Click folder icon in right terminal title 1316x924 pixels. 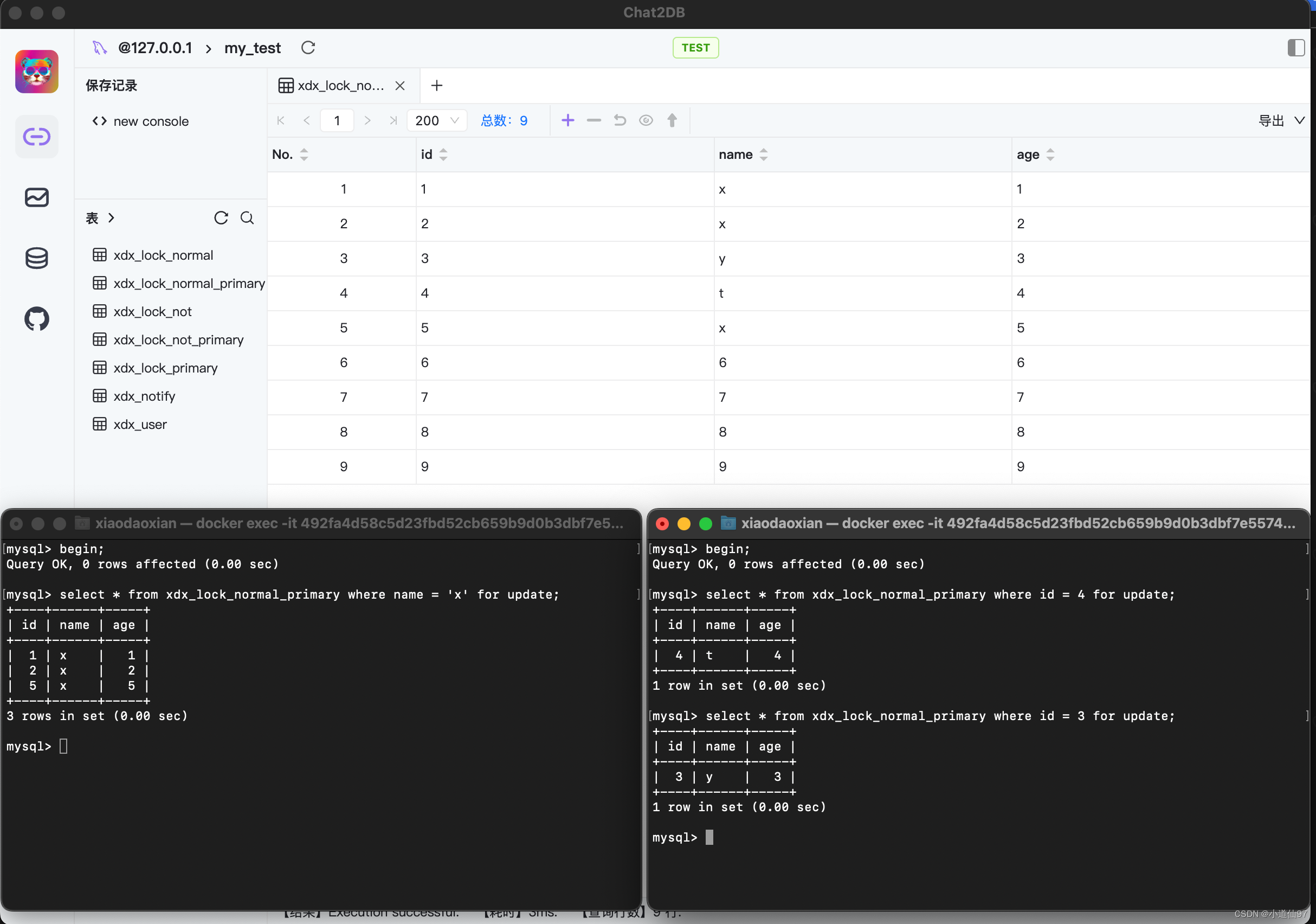tap(728, 523)
